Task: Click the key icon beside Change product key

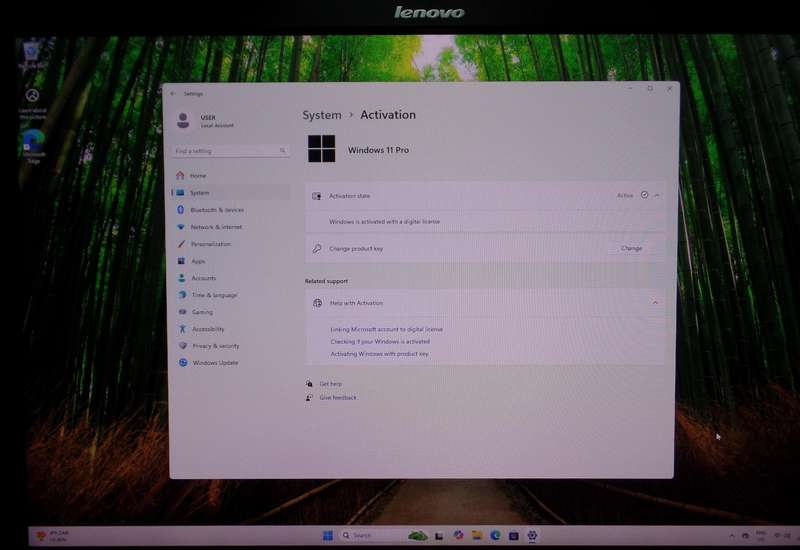Action: [x=317, y=248]
